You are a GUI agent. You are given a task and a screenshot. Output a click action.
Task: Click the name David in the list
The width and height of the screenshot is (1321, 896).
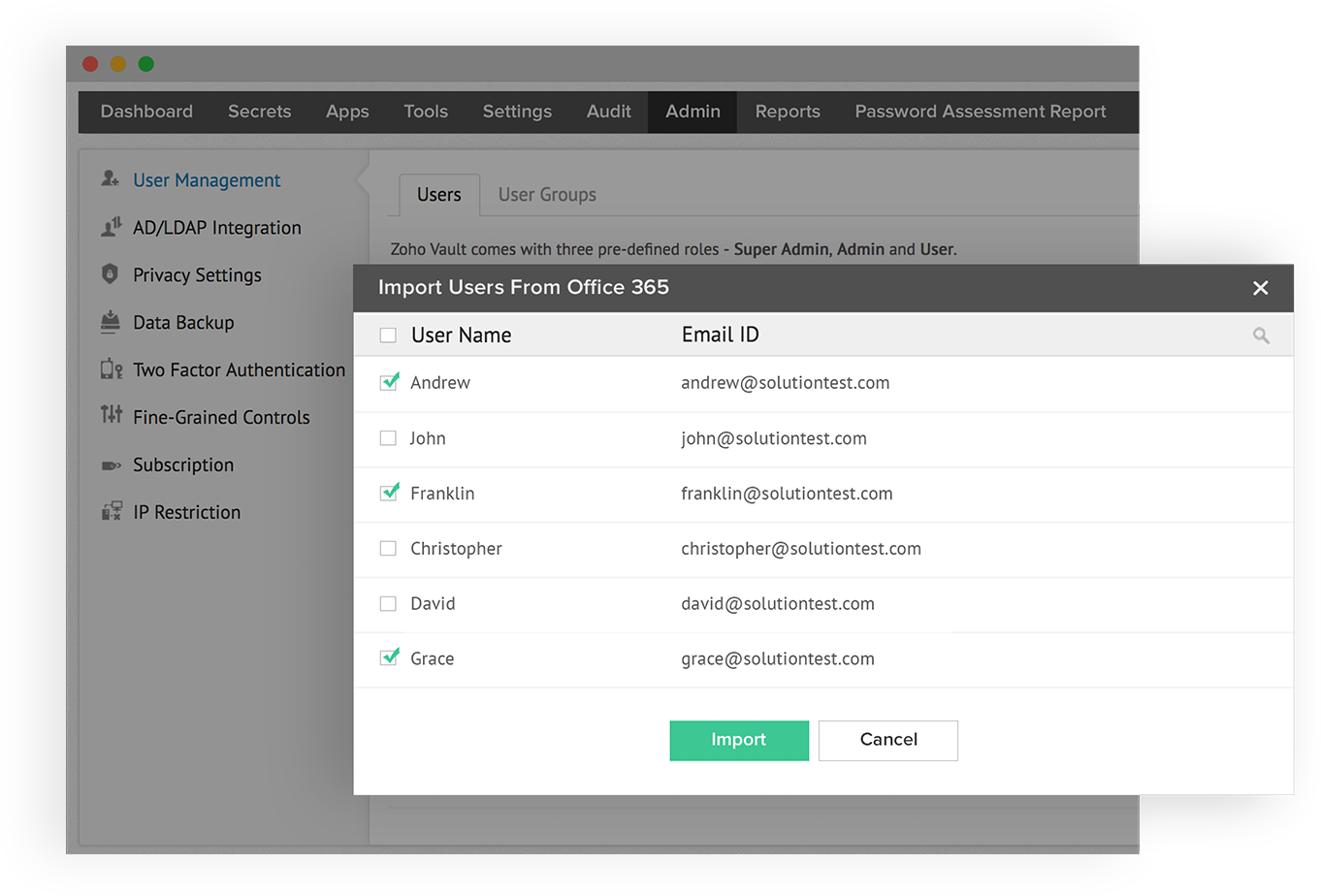[433, 604]
